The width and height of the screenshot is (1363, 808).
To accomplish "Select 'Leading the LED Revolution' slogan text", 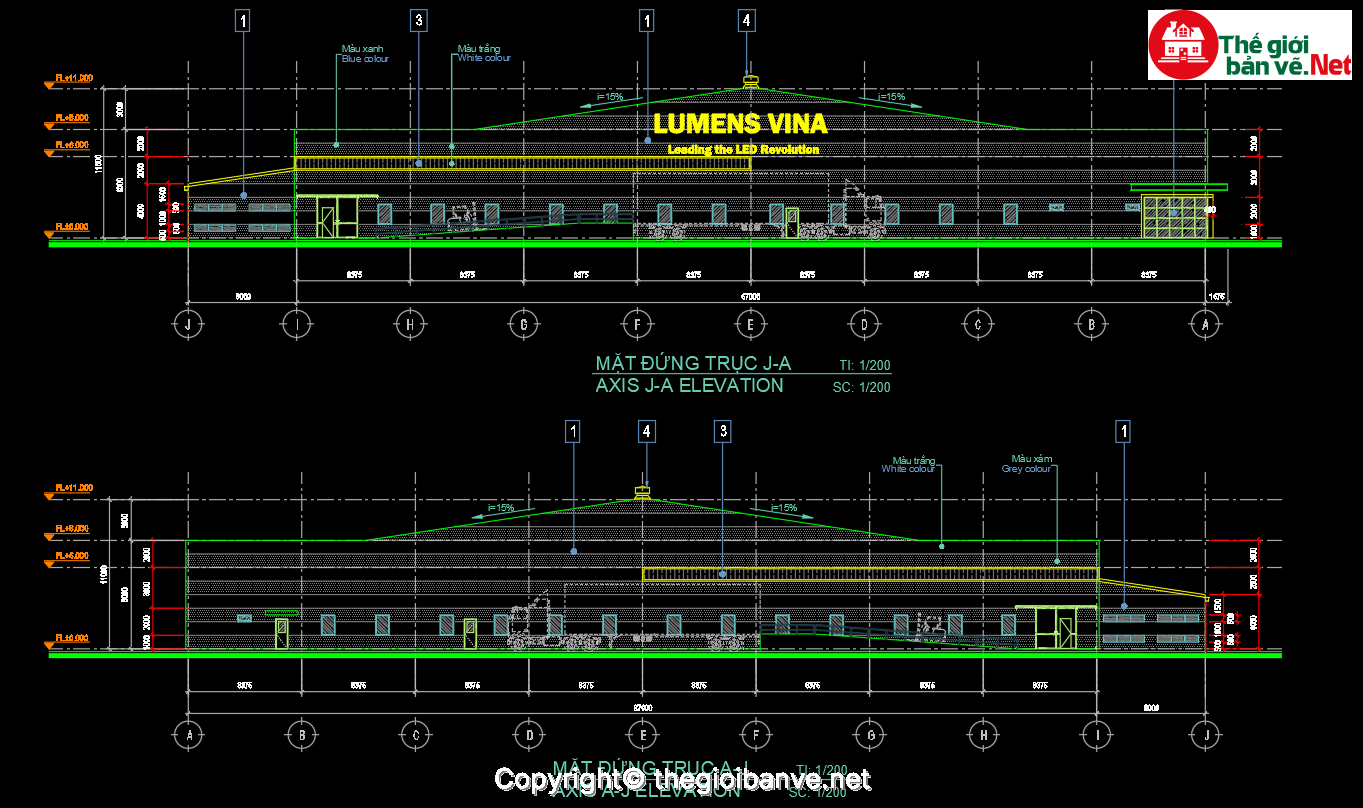I will [743, 149].
